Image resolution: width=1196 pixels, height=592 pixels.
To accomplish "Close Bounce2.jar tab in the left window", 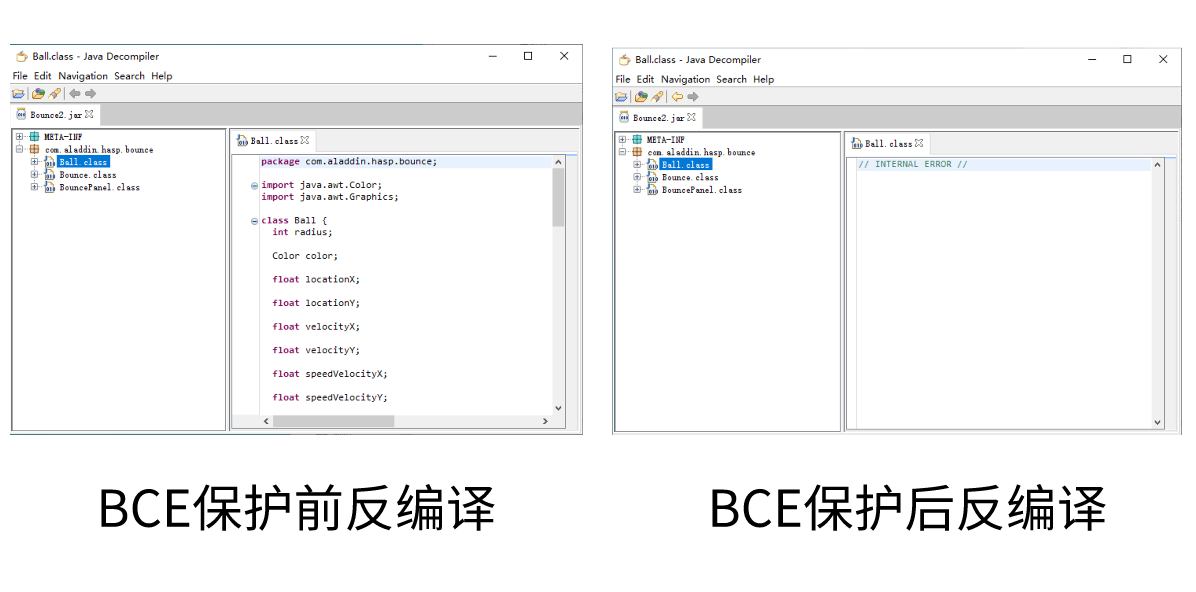I will pos(89,115).
